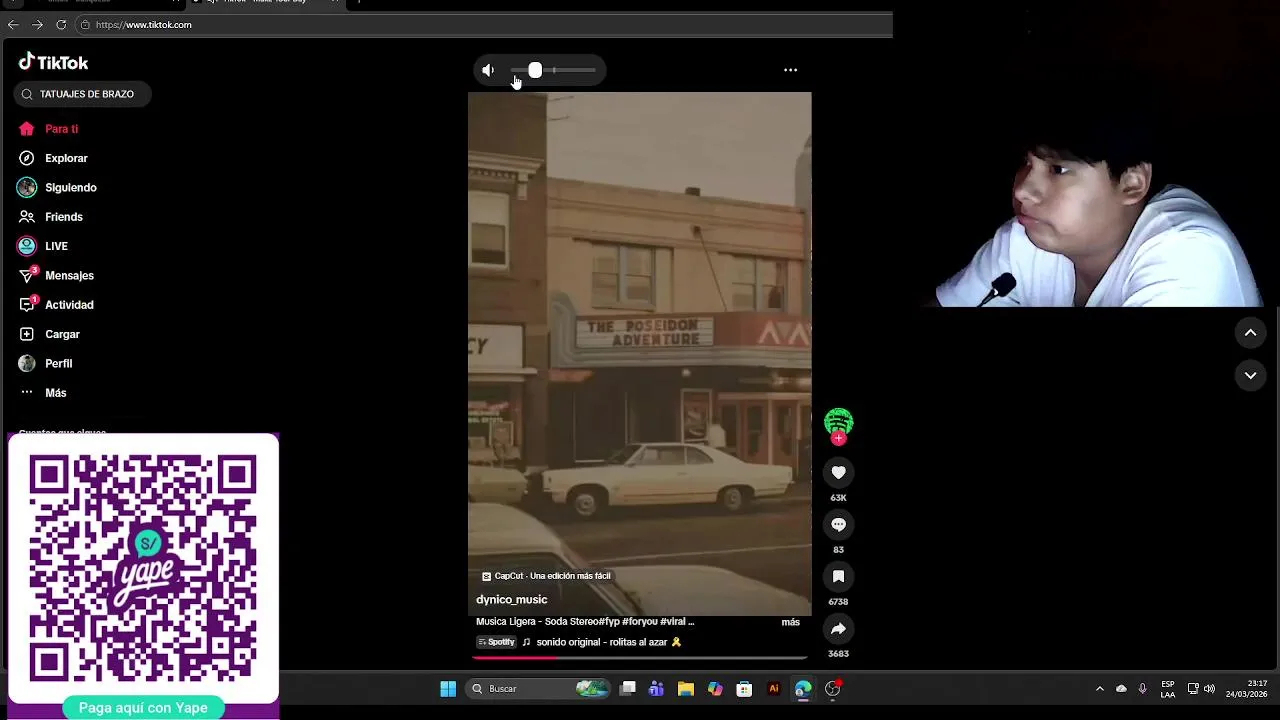Viewport: 1280px width, 720px height.
Task: Click the 6738 saves count
Action: coord(838,602)
